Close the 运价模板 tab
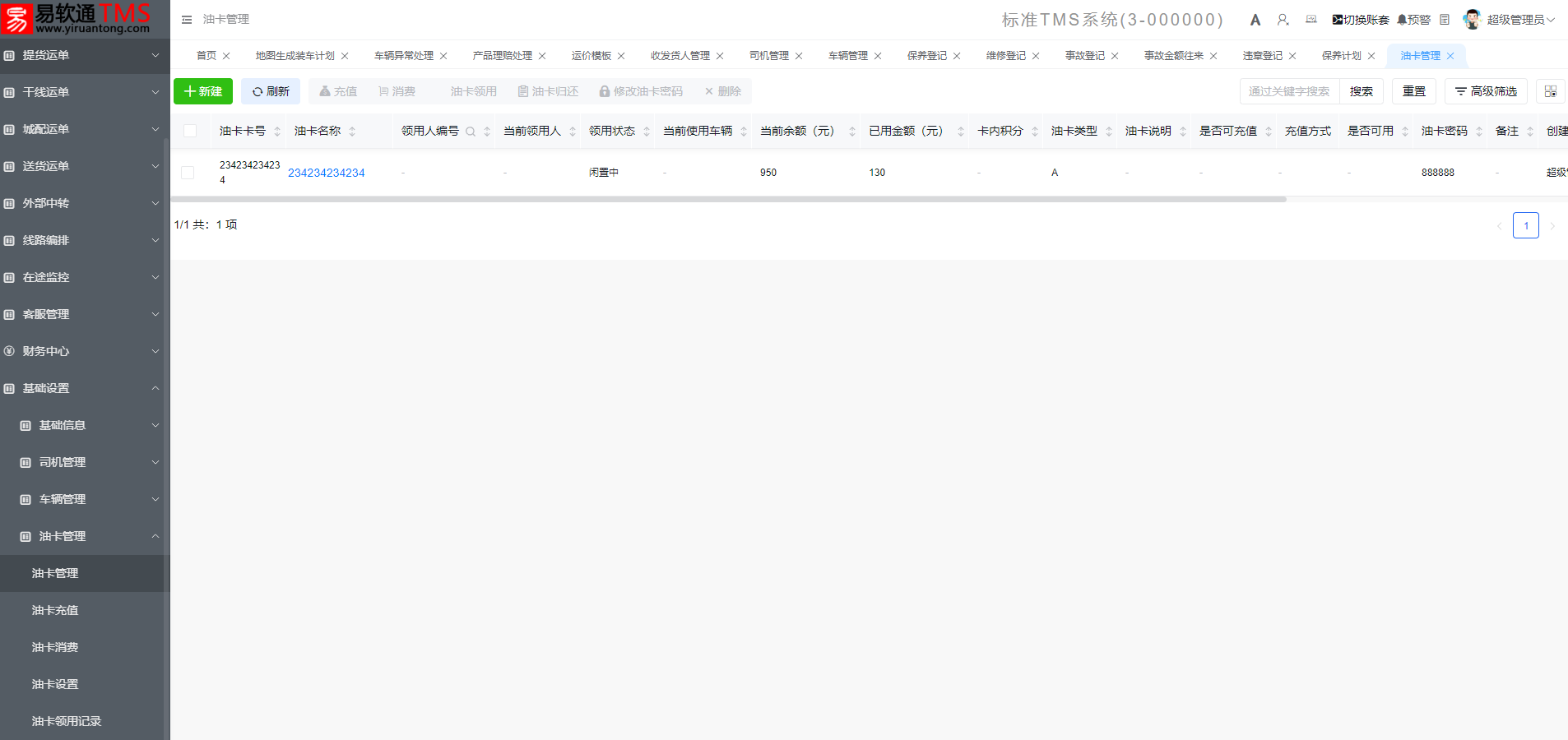Viewport: 1568px width, 740px height. (621, 56)
